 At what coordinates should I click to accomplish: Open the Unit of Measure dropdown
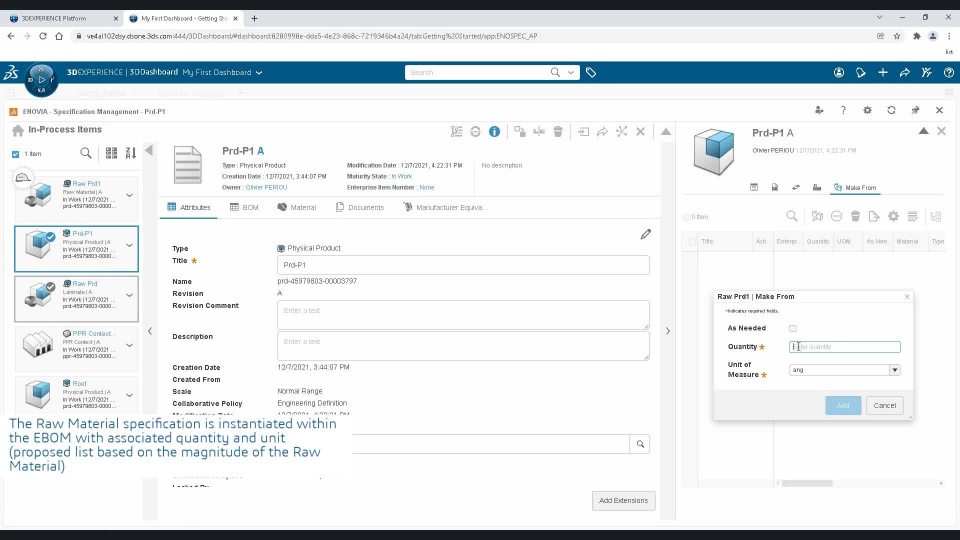coord(894,370)
